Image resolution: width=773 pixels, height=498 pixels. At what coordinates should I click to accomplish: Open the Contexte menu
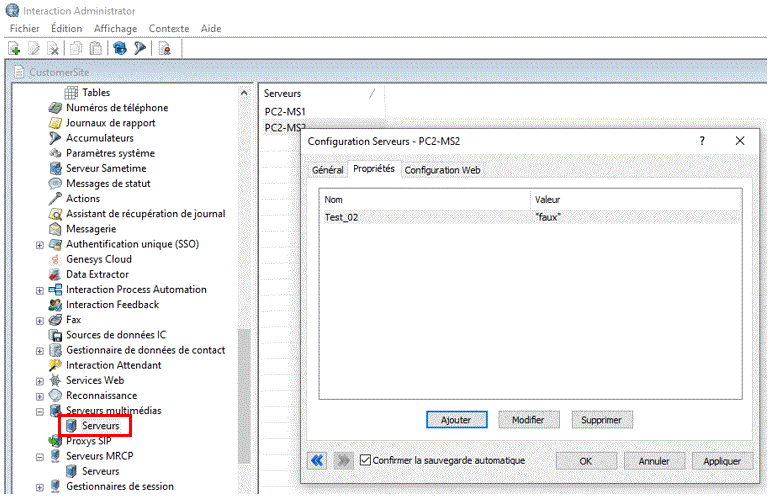click(x=169, y=29)
